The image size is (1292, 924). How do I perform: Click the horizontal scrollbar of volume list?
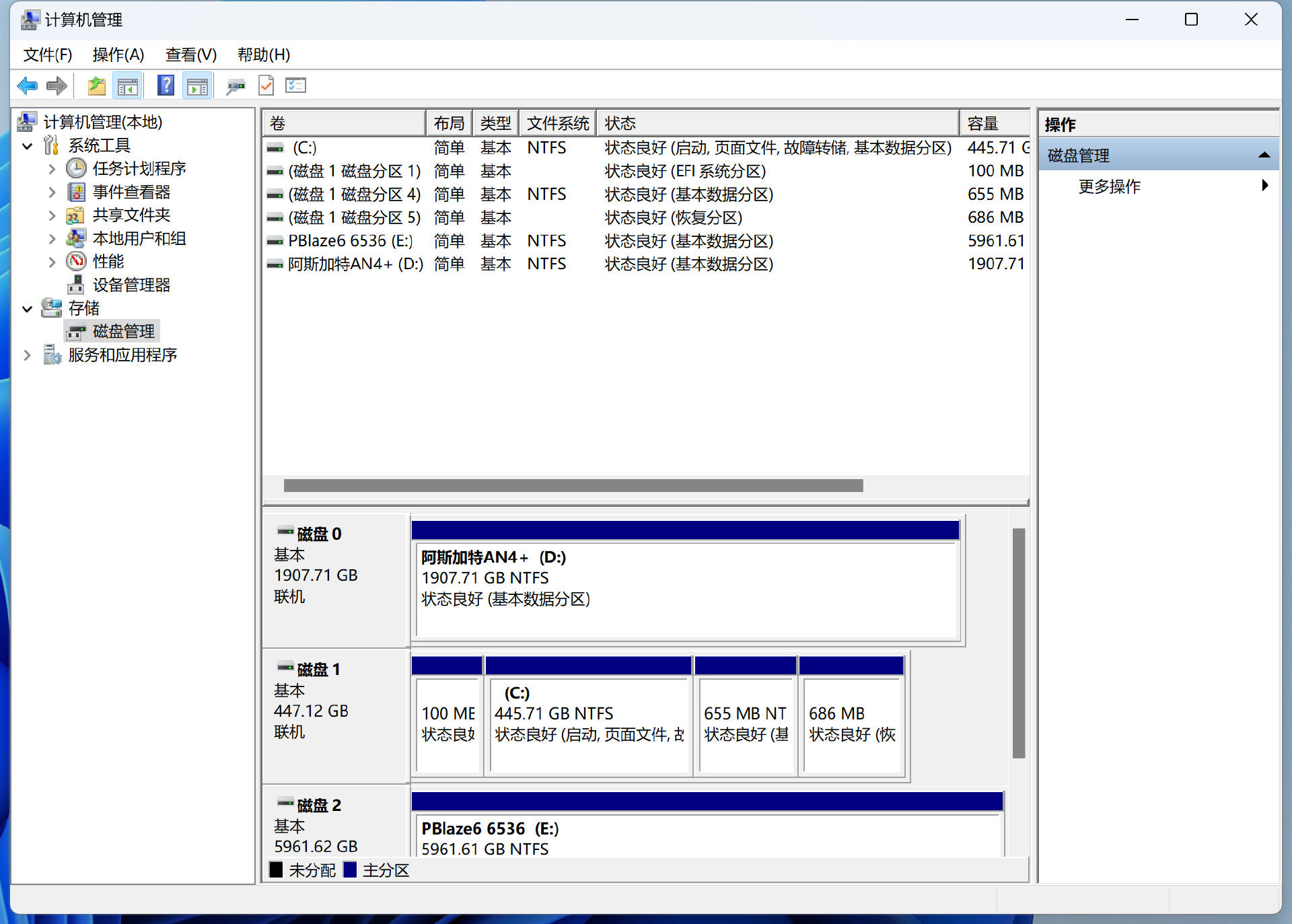(x=573, y=485)
